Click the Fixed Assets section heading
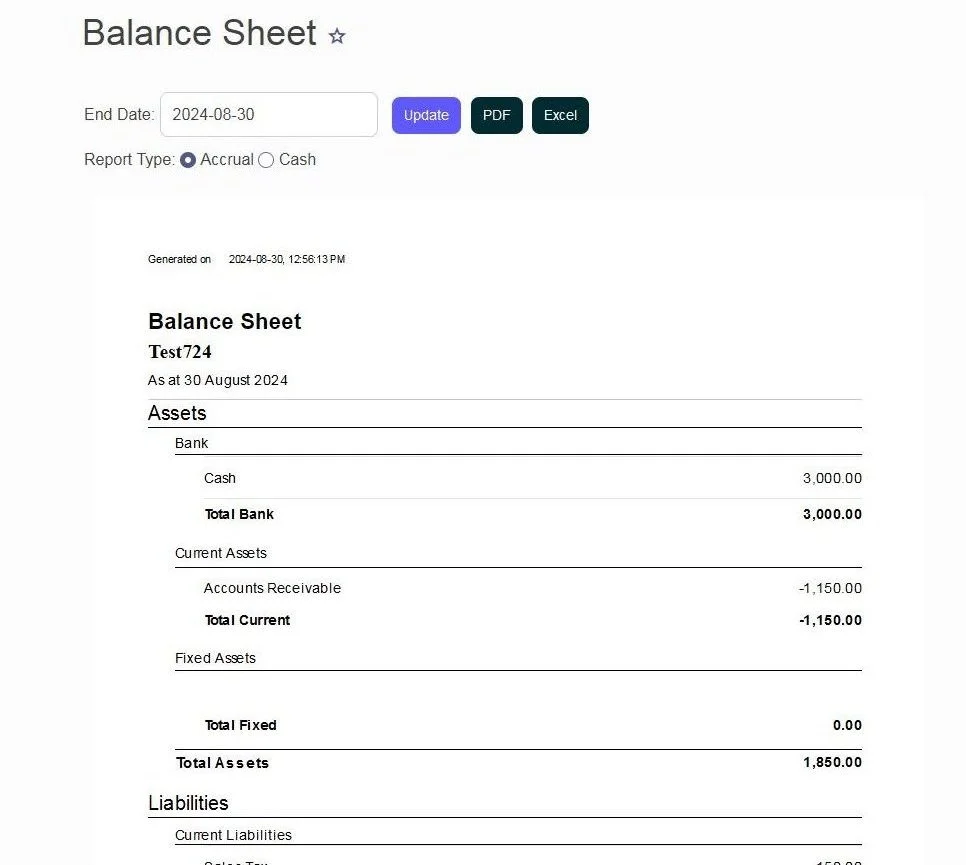The width and height of the screenshot is (966, 865). tap(215, 658)
